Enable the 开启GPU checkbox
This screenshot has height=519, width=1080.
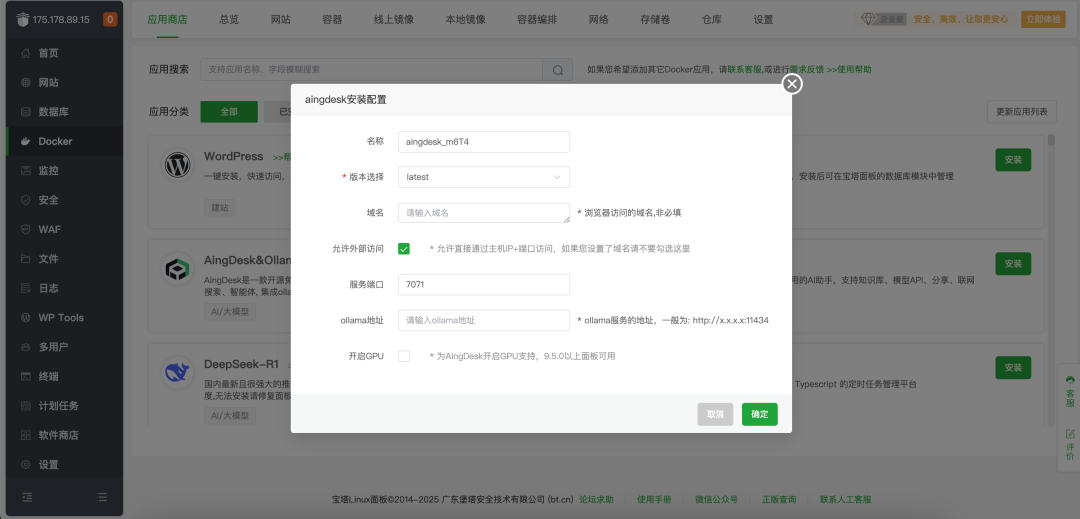point(404,356)
